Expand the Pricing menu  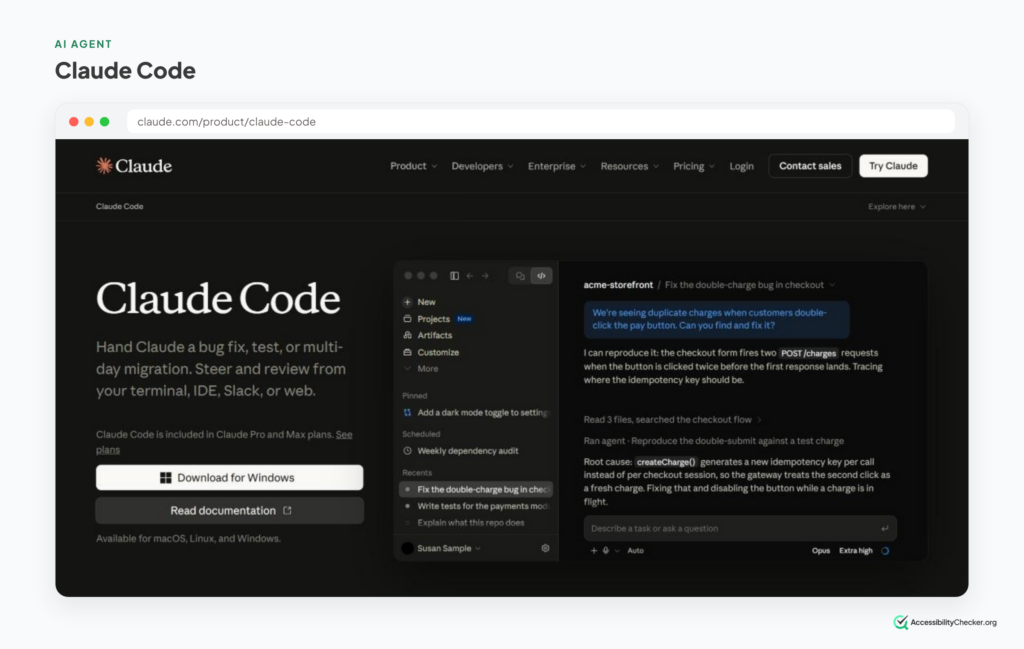coord(694,166)
